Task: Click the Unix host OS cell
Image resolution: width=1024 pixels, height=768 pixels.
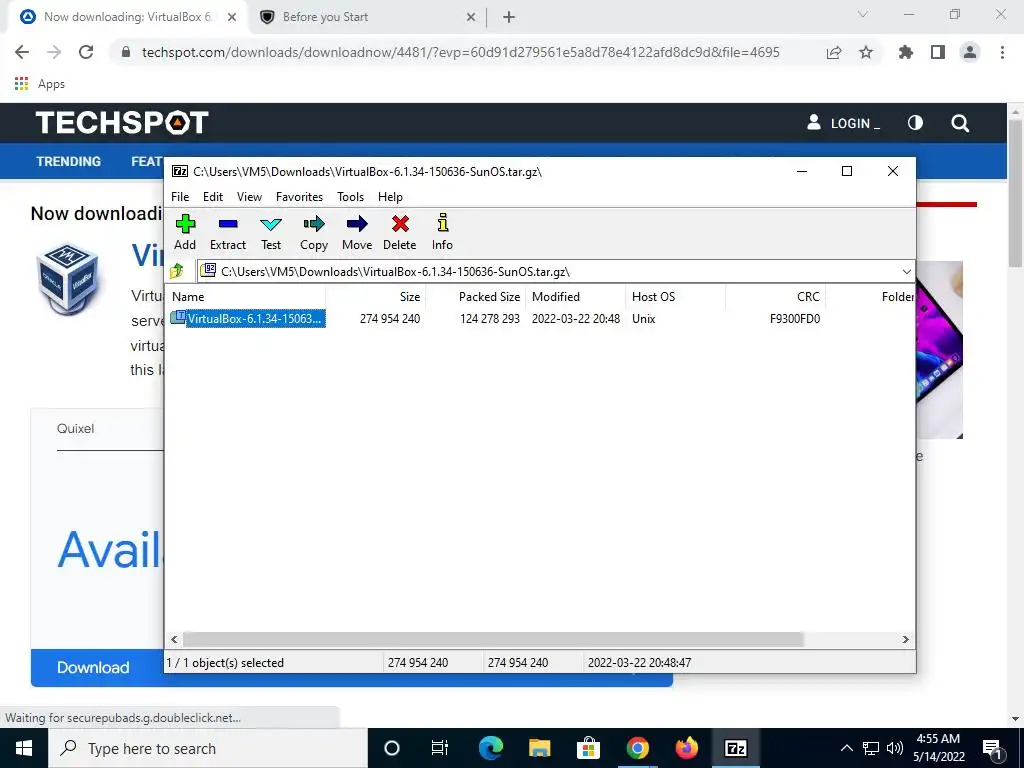Action: click(x=643, y=319)
